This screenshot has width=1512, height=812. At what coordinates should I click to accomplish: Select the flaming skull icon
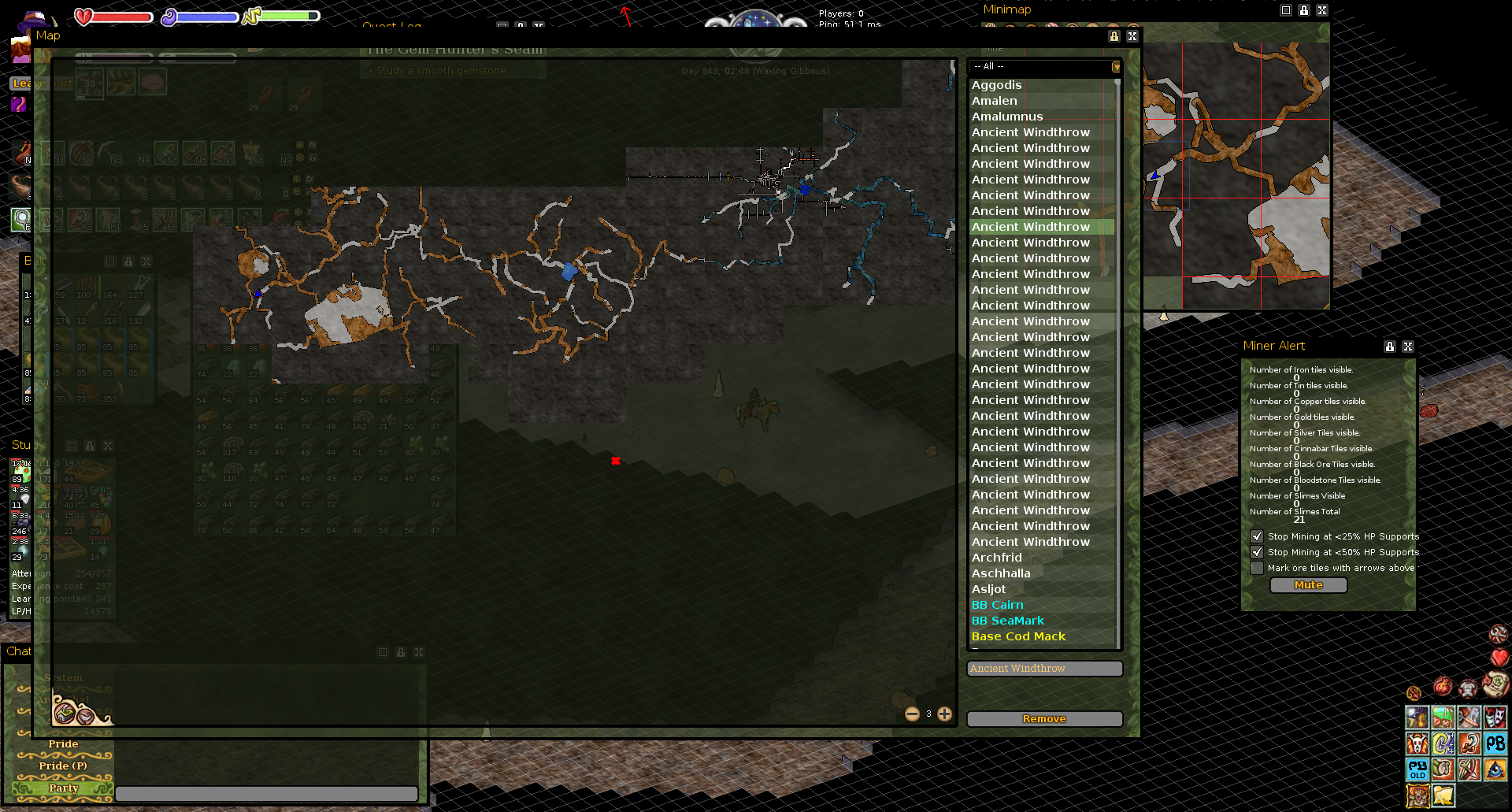tap(1417, 743)
